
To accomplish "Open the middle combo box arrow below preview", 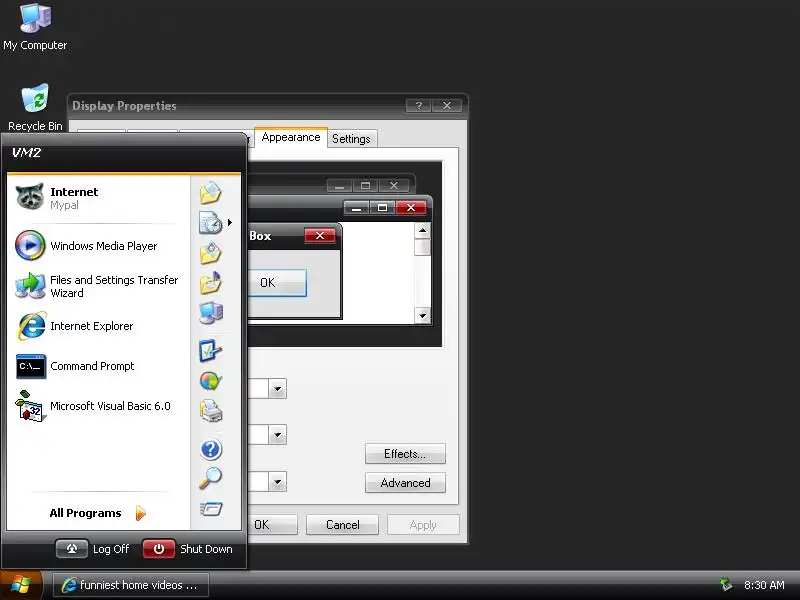I will pos(278,435).
